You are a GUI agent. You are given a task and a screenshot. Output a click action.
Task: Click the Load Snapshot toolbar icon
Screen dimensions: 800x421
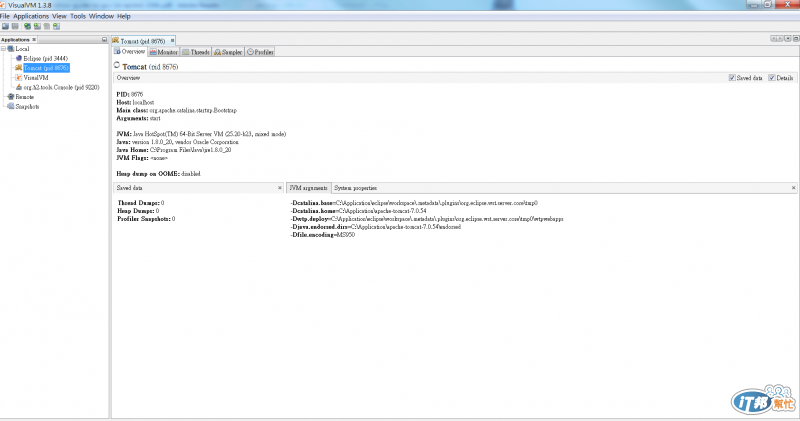[6, 27]
